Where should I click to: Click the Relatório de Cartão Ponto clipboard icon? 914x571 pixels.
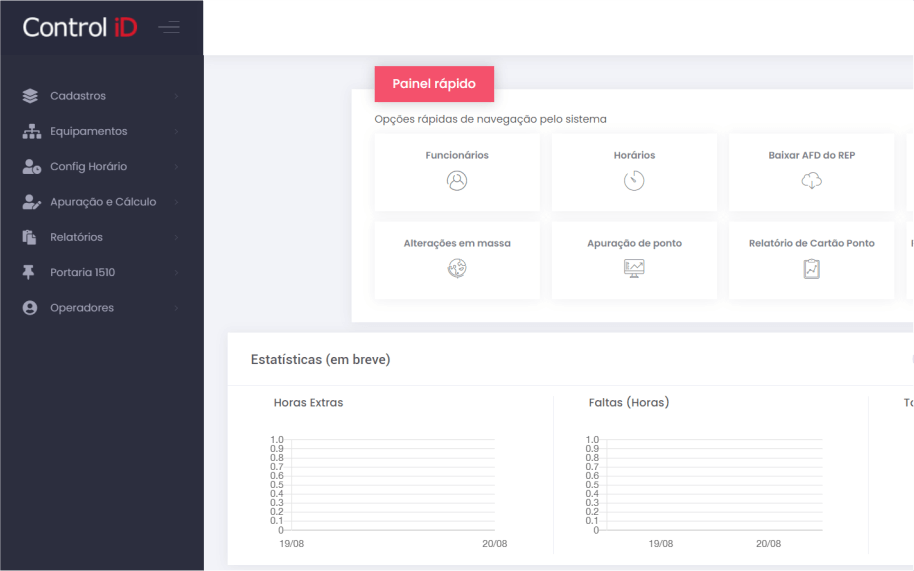point(811,269)
